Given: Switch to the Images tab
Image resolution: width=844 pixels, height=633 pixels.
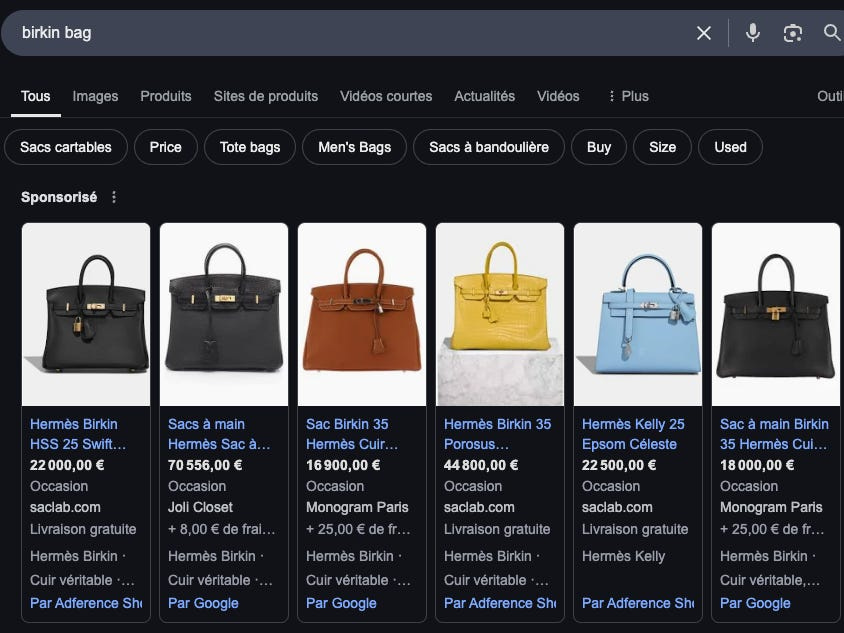Looking at the screenshot, I should (95, 96).
